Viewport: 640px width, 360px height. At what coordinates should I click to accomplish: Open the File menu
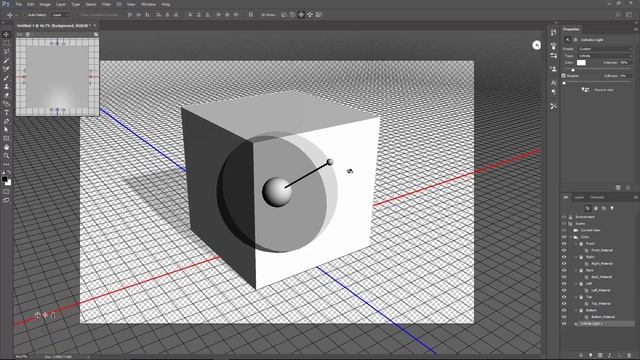point(18,4)
